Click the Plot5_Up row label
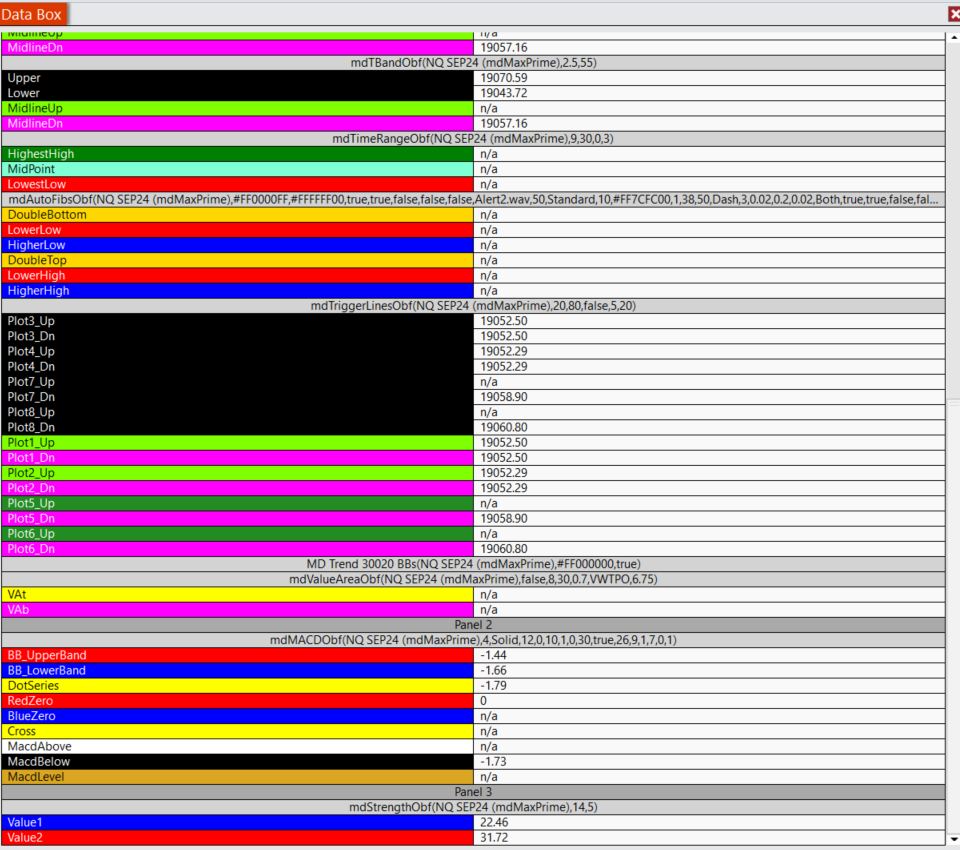960x850 pixels. pyautogui.click(x=238, y=503)
